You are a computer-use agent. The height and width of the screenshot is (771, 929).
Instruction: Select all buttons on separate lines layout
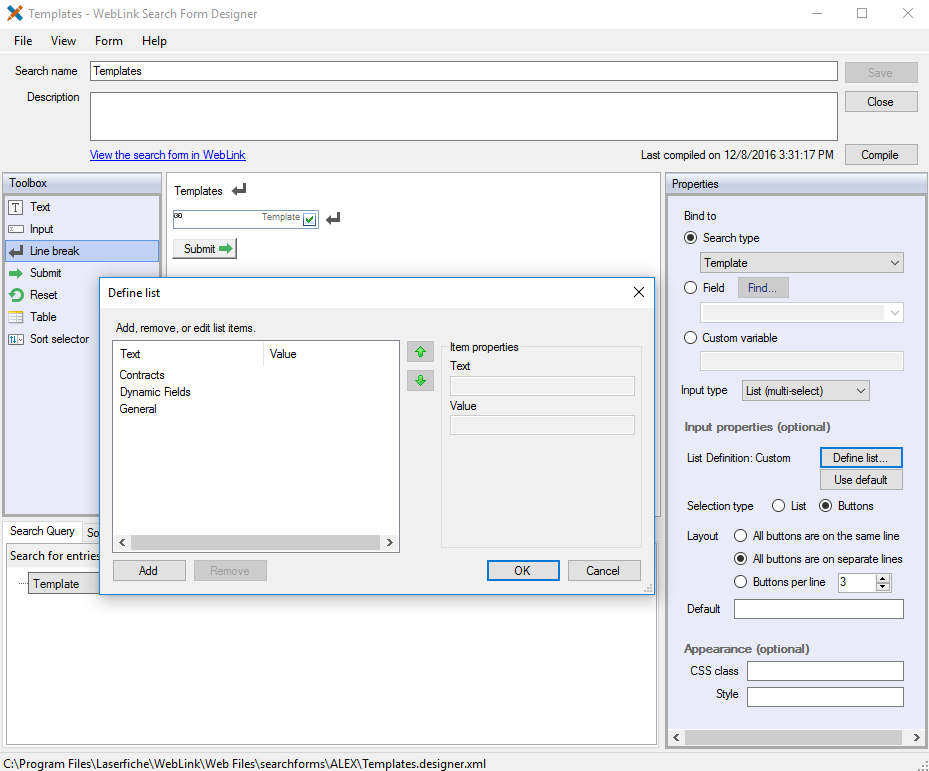coord(740,558)
